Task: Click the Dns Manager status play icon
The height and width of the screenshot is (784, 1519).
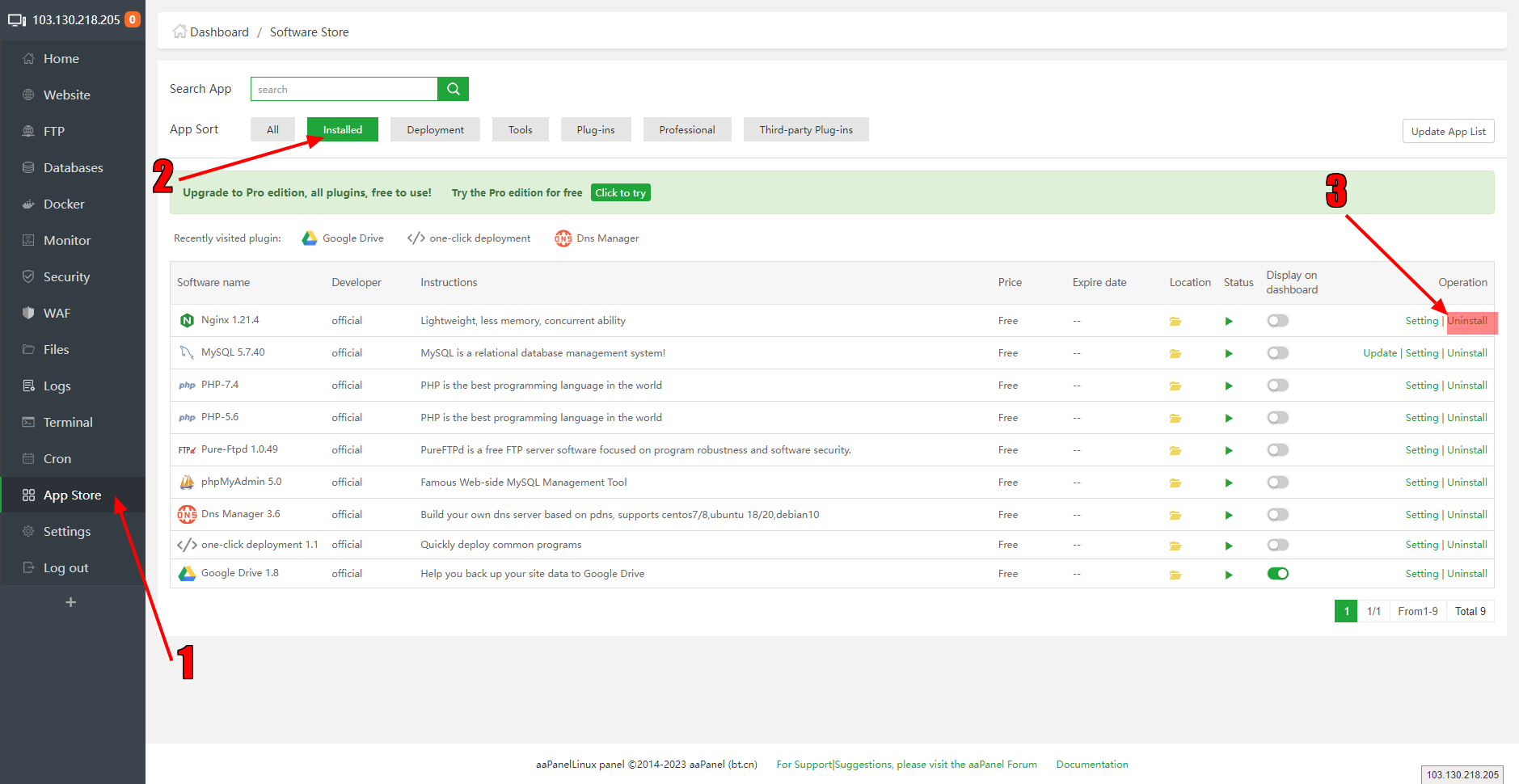Action: 1229,515
